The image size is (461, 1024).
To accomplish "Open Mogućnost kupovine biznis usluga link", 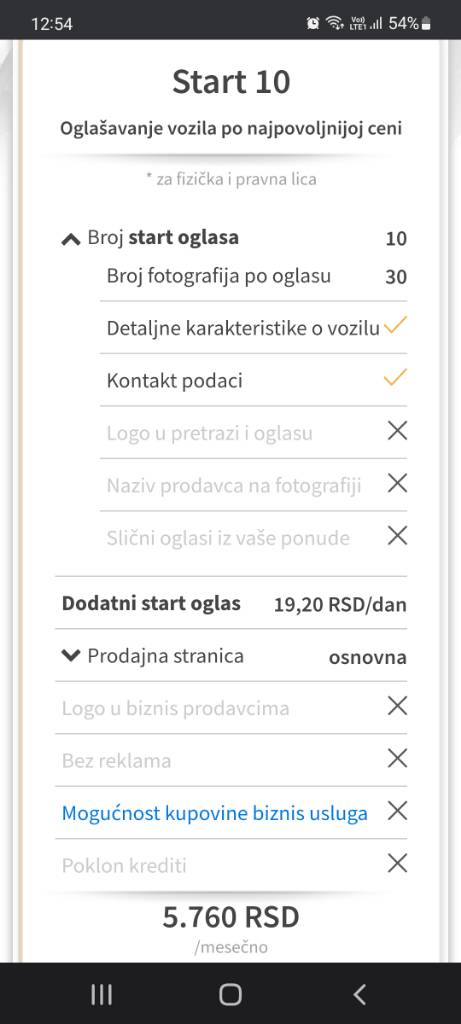I will (x=214, y=813).
